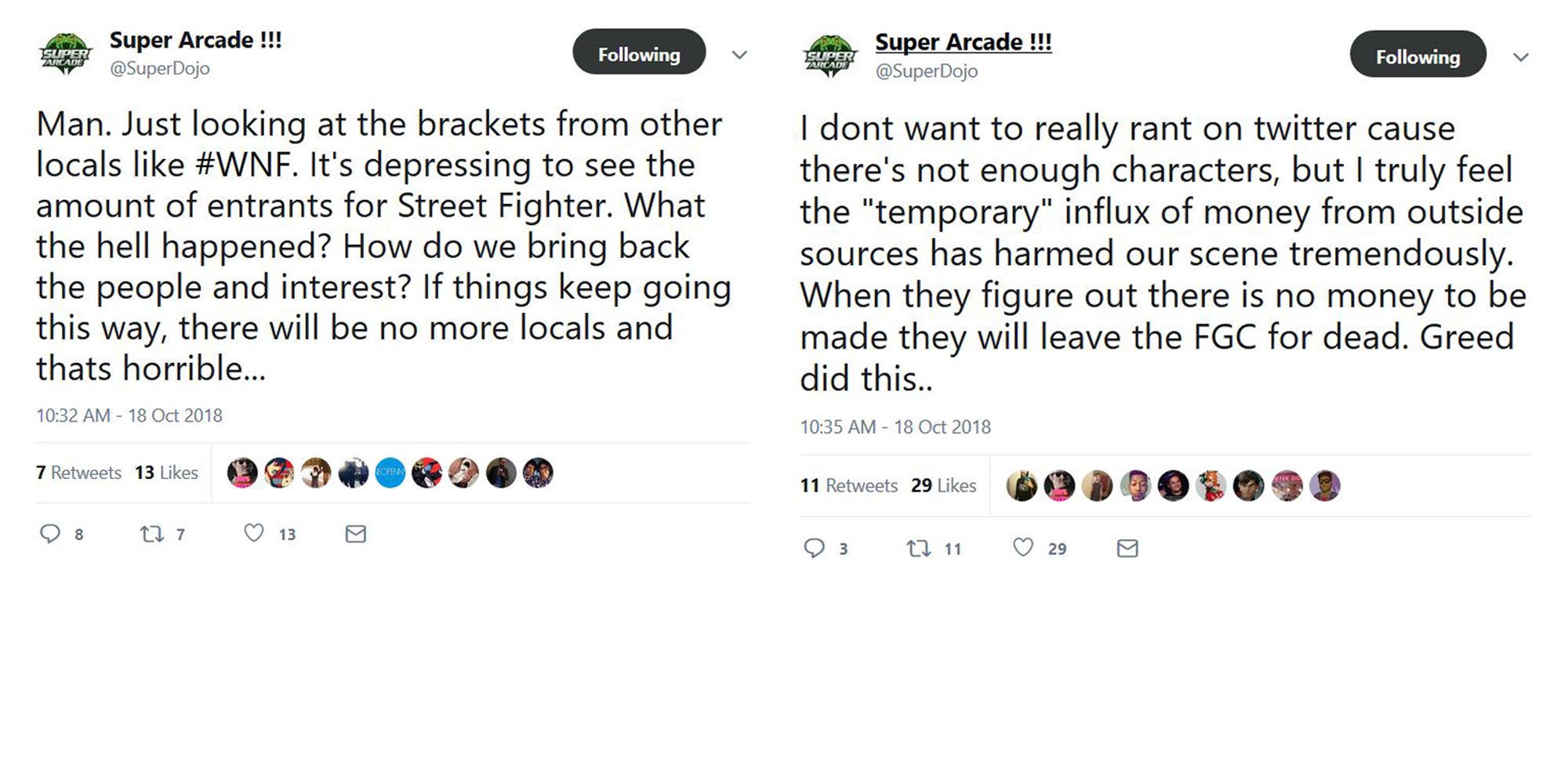Retweet the FGC money rant tweet
The height and width of the screenshot is (784, 1568).
point(920,548)
